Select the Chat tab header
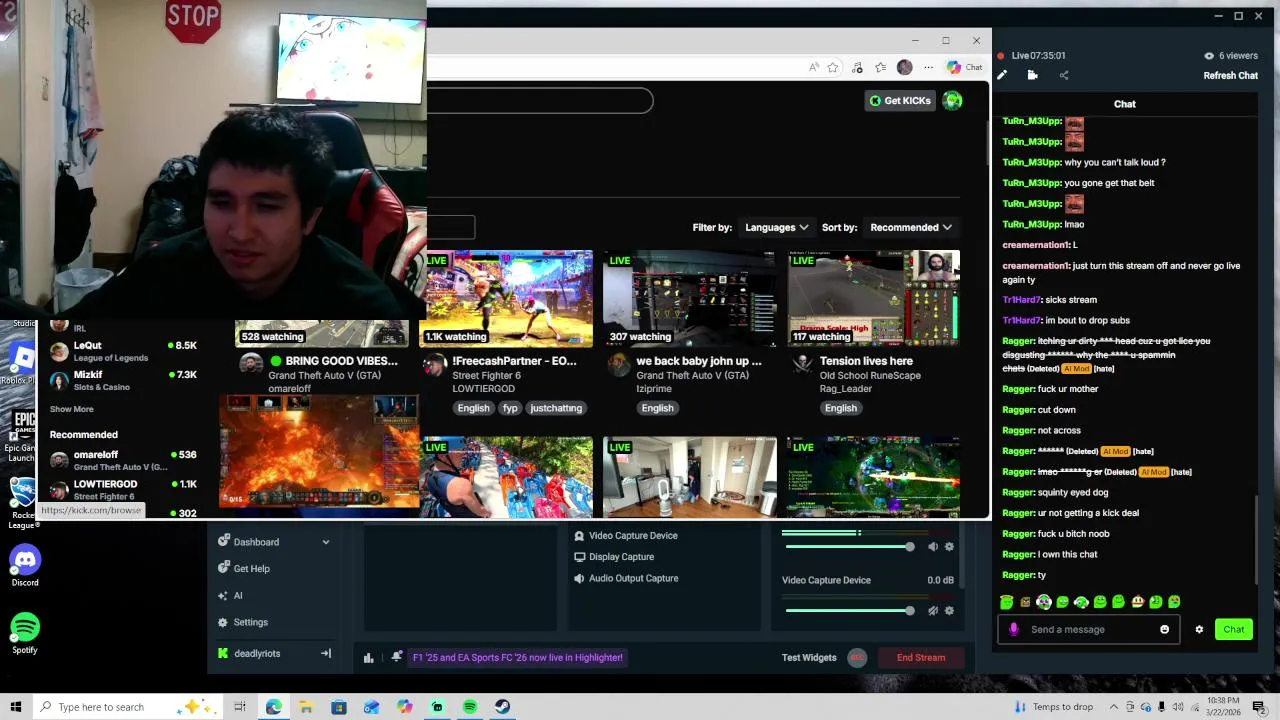The image size is (1280, 720). 1125,104
